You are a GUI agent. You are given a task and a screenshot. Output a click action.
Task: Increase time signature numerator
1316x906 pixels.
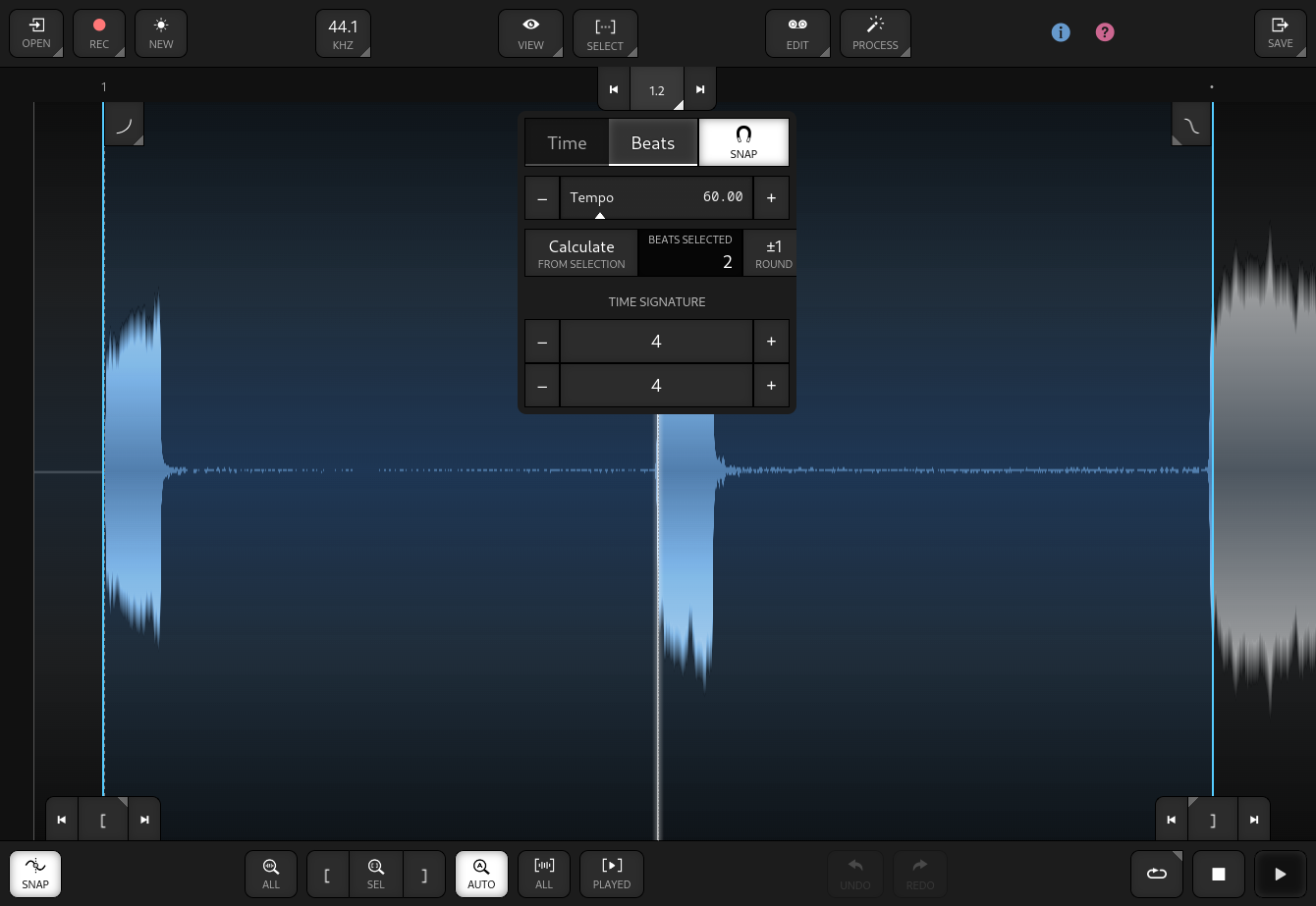pos(771,341)
